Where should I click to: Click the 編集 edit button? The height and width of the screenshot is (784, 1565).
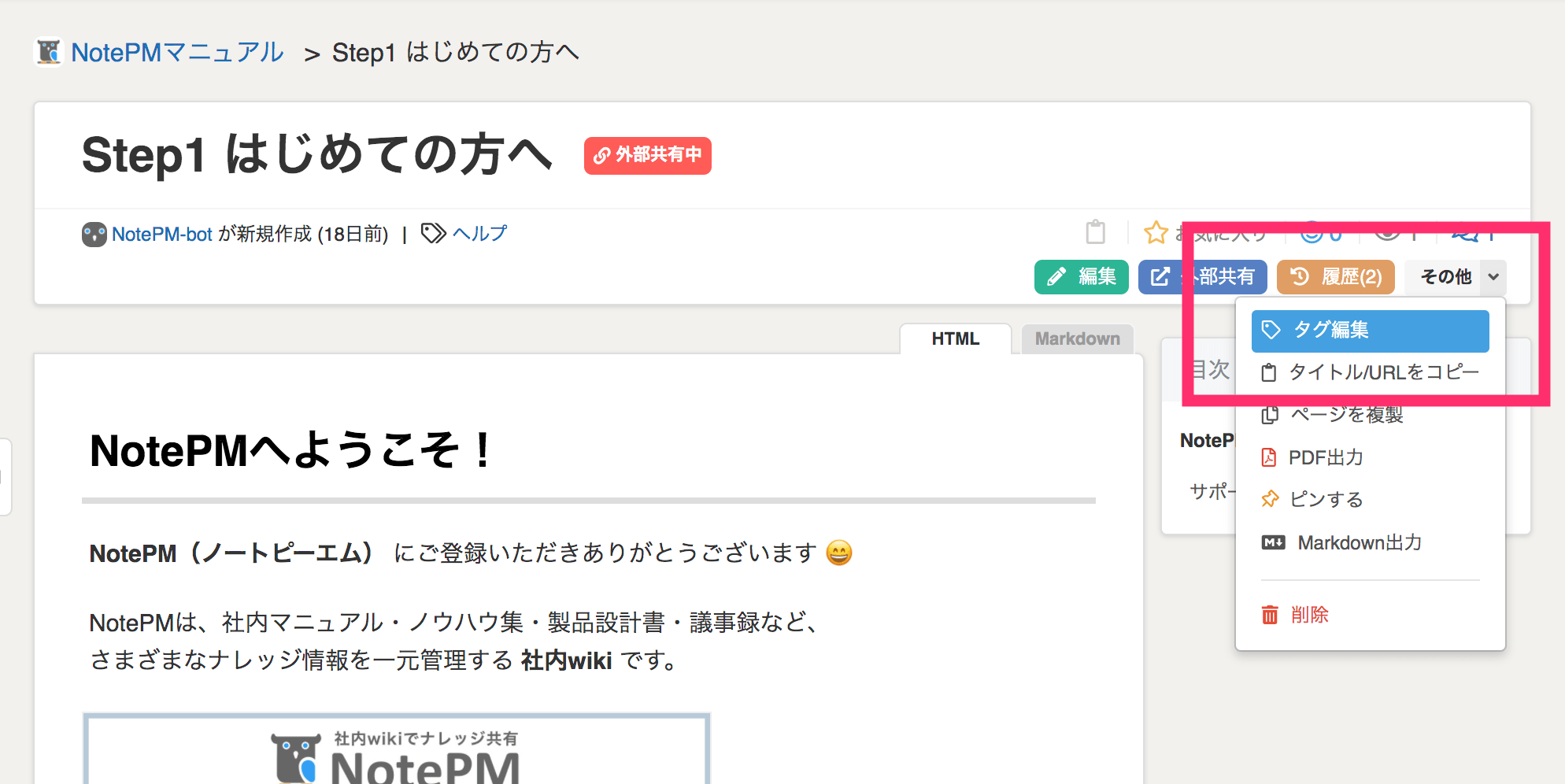point(1081,277)
